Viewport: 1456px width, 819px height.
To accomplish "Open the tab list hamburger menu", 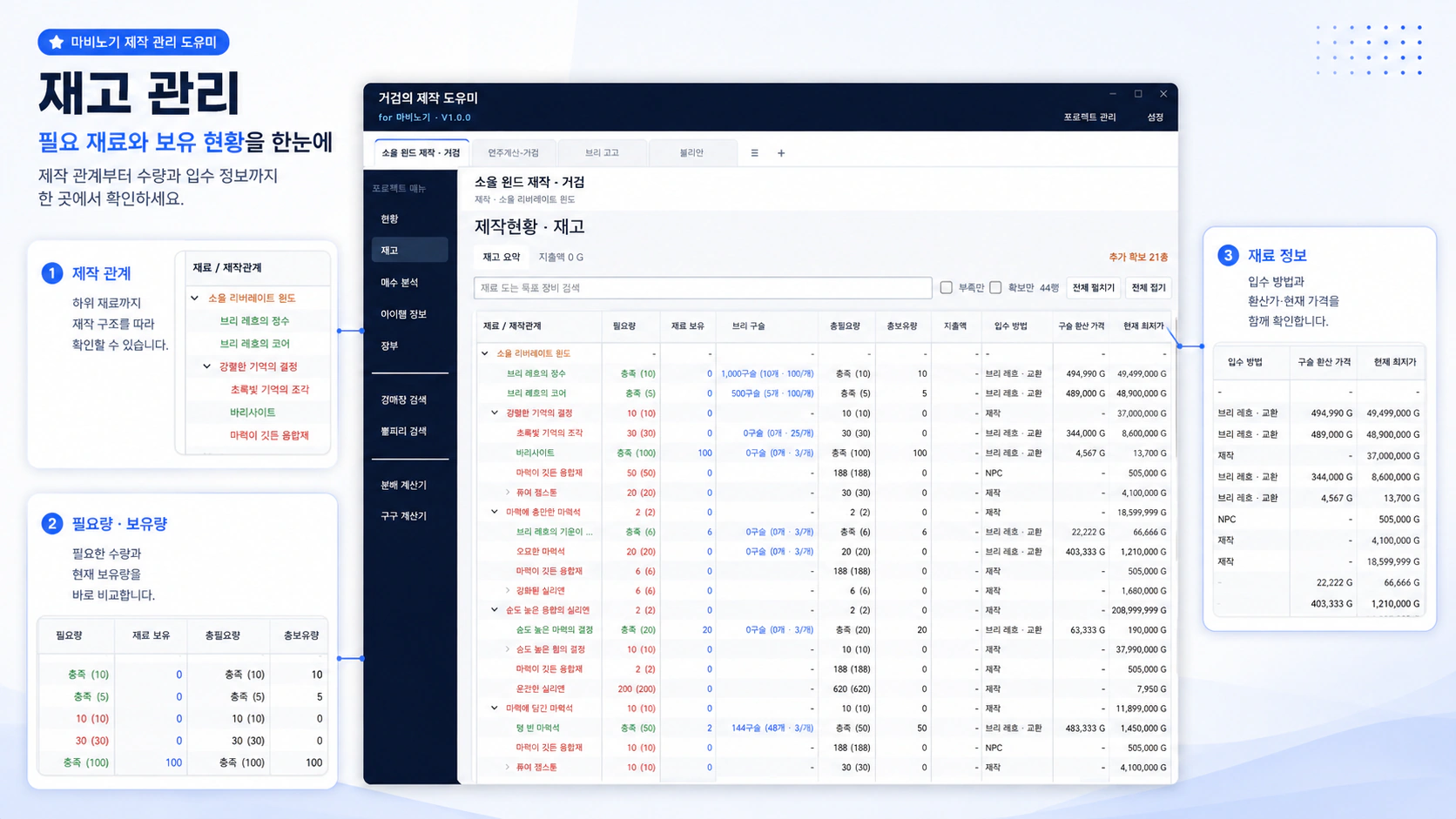I will coord(754,153).
